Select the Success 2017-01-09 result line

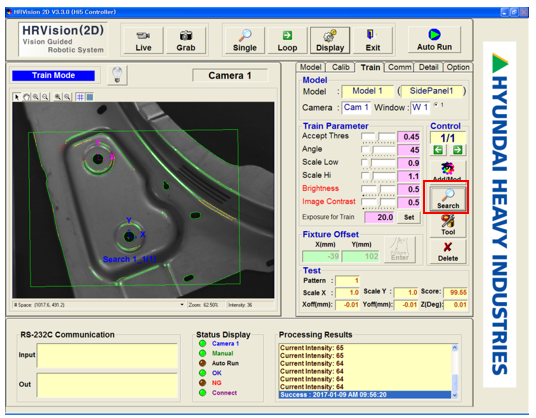365,395
